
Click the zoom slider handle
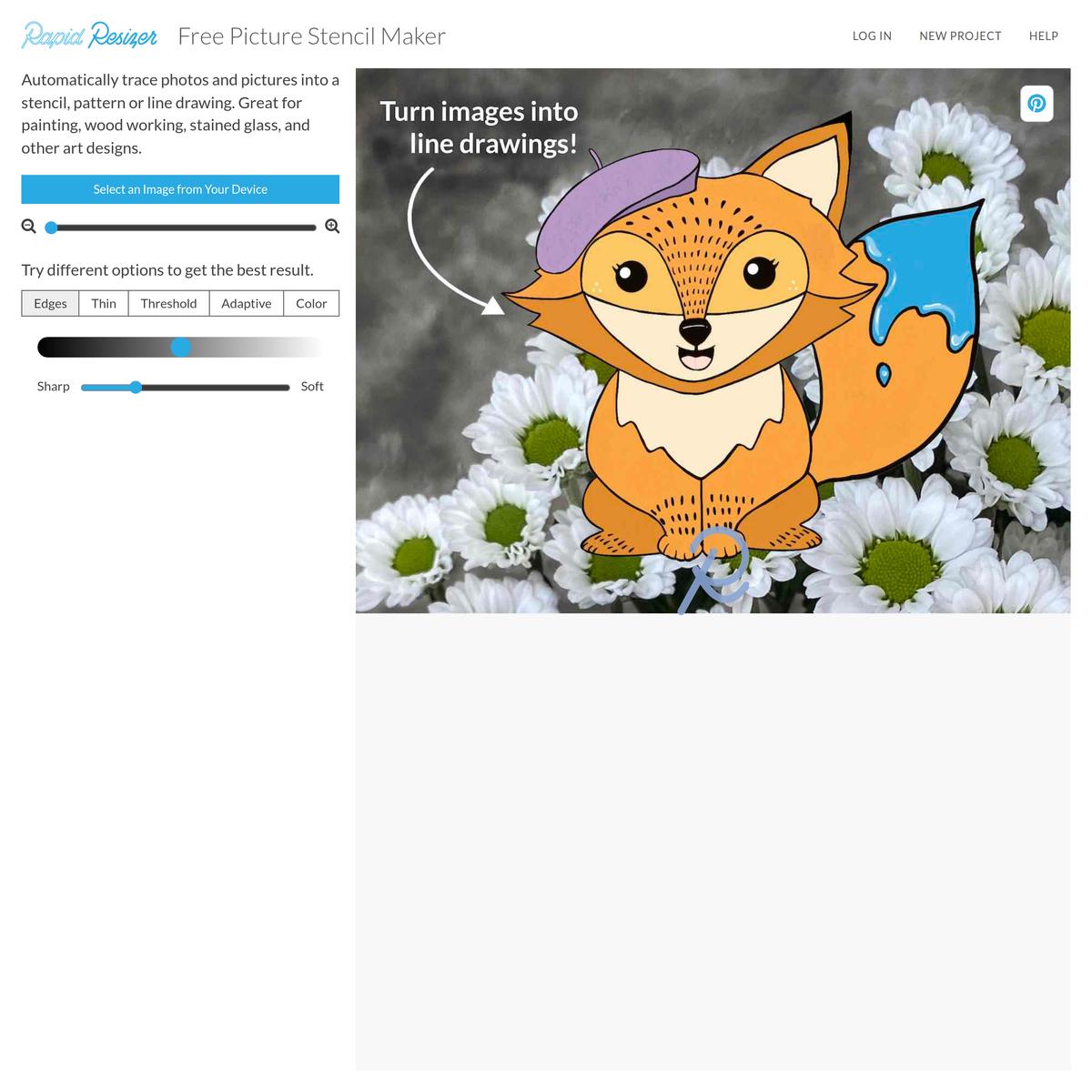tap(51, 227)
